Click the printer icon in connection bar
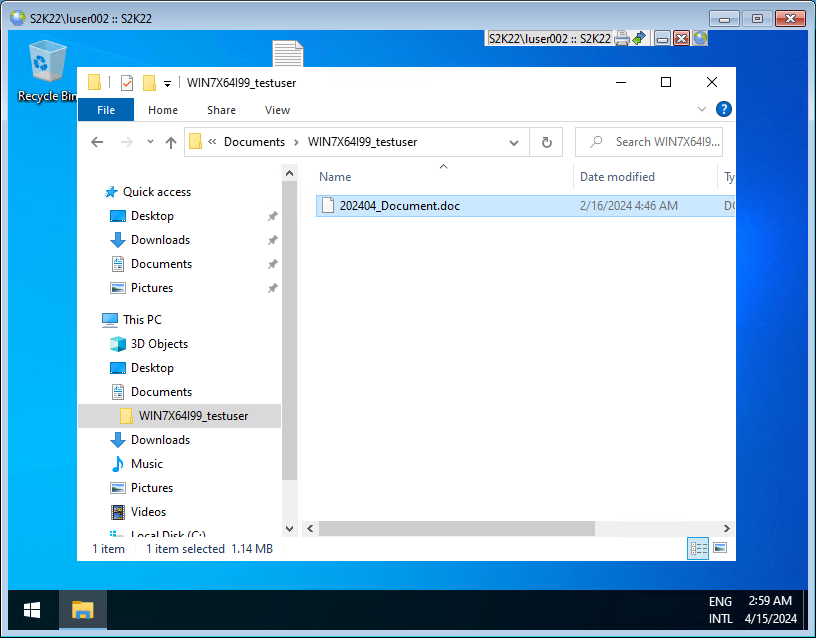This screenshot has width=816, height=638. [621, 38]
